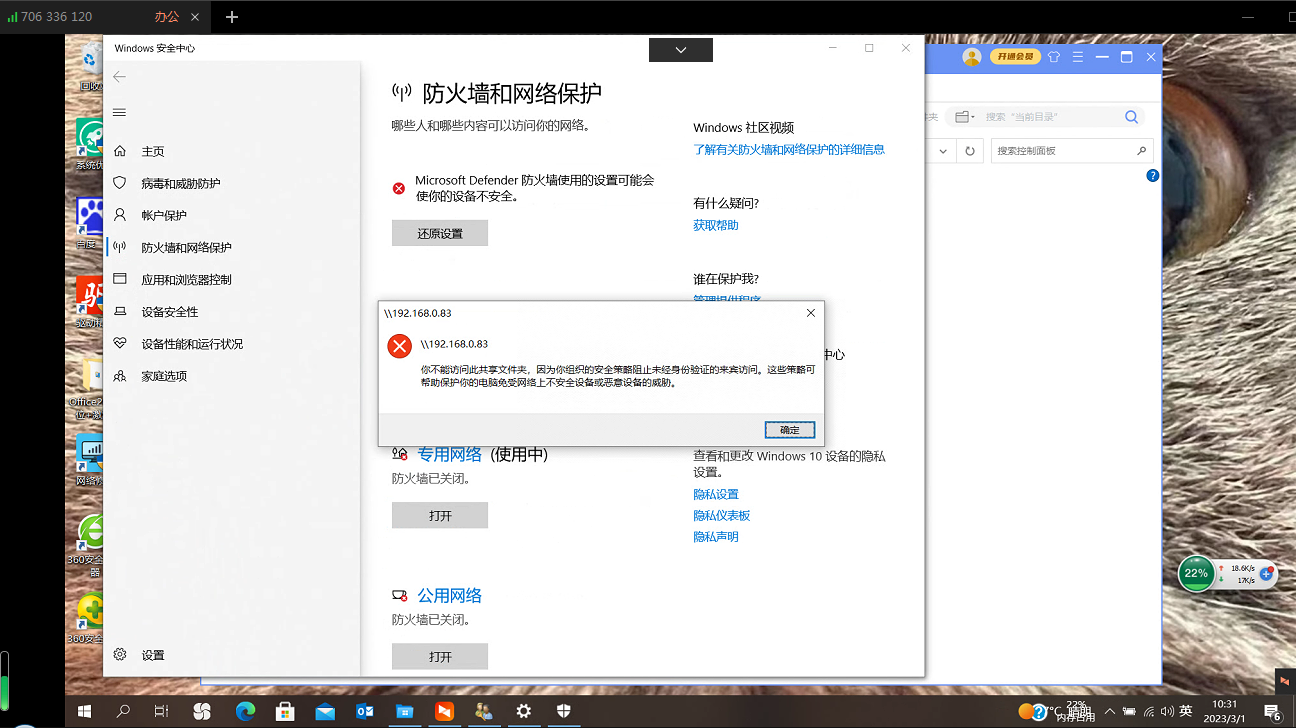
Task: Open Microsoft Store from the taskbar
Action: pos(285,711)
